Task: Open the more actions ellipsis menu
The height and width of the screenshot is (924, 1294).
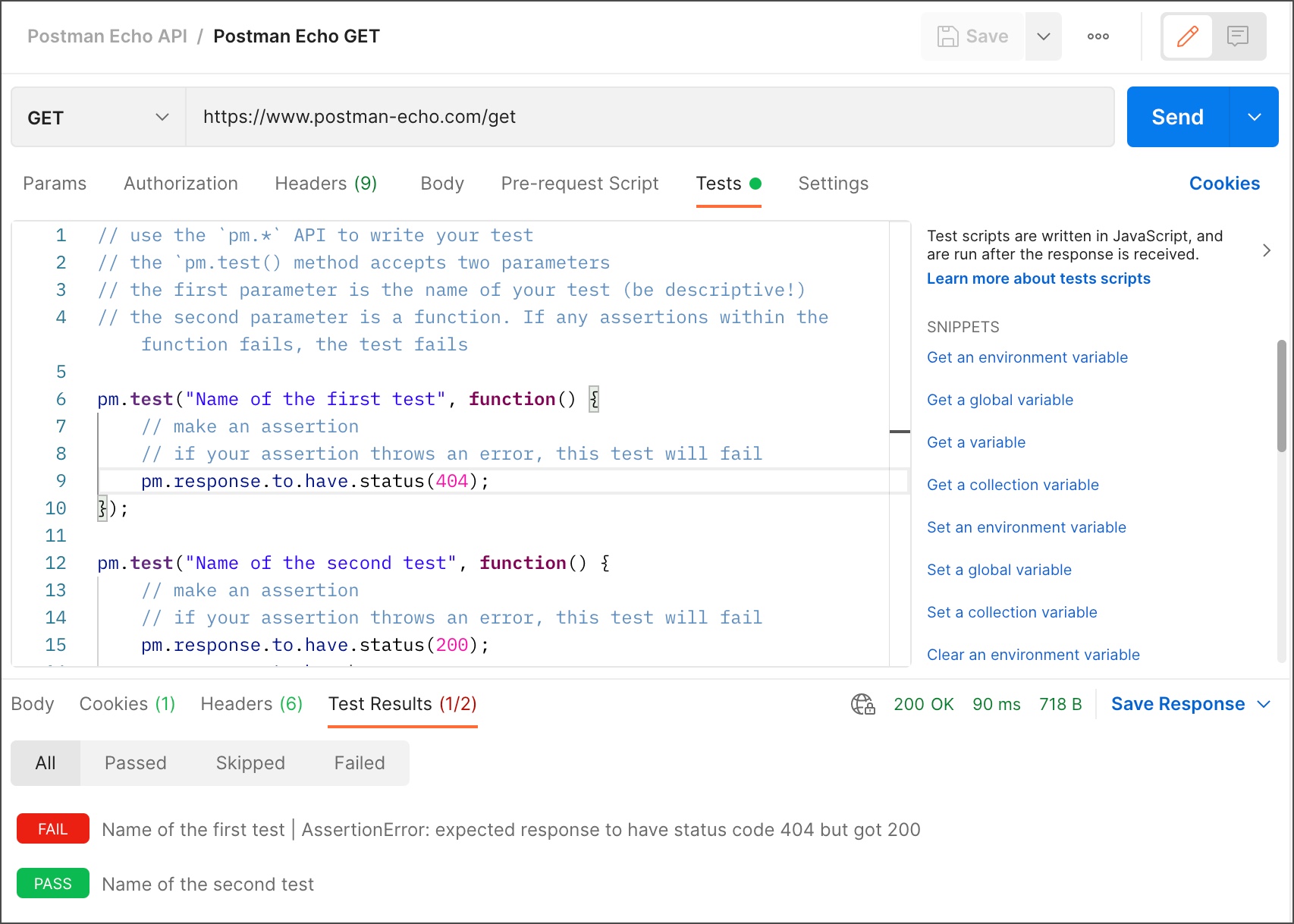Action: (x=1098, y=36)
